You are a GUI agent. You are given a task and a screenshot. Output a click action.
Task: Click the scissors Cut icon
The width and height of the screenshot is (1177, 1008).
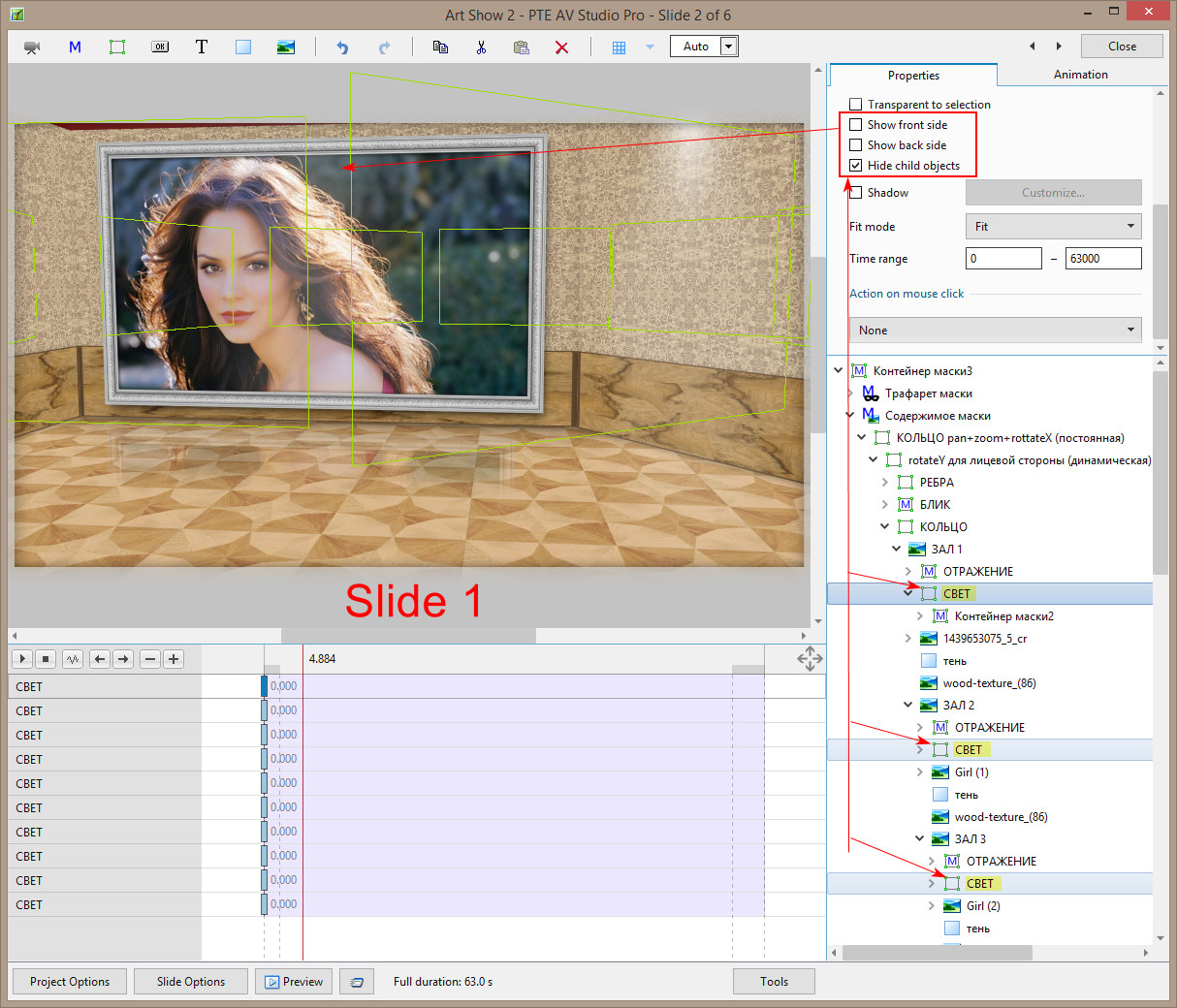pos(481,47)
